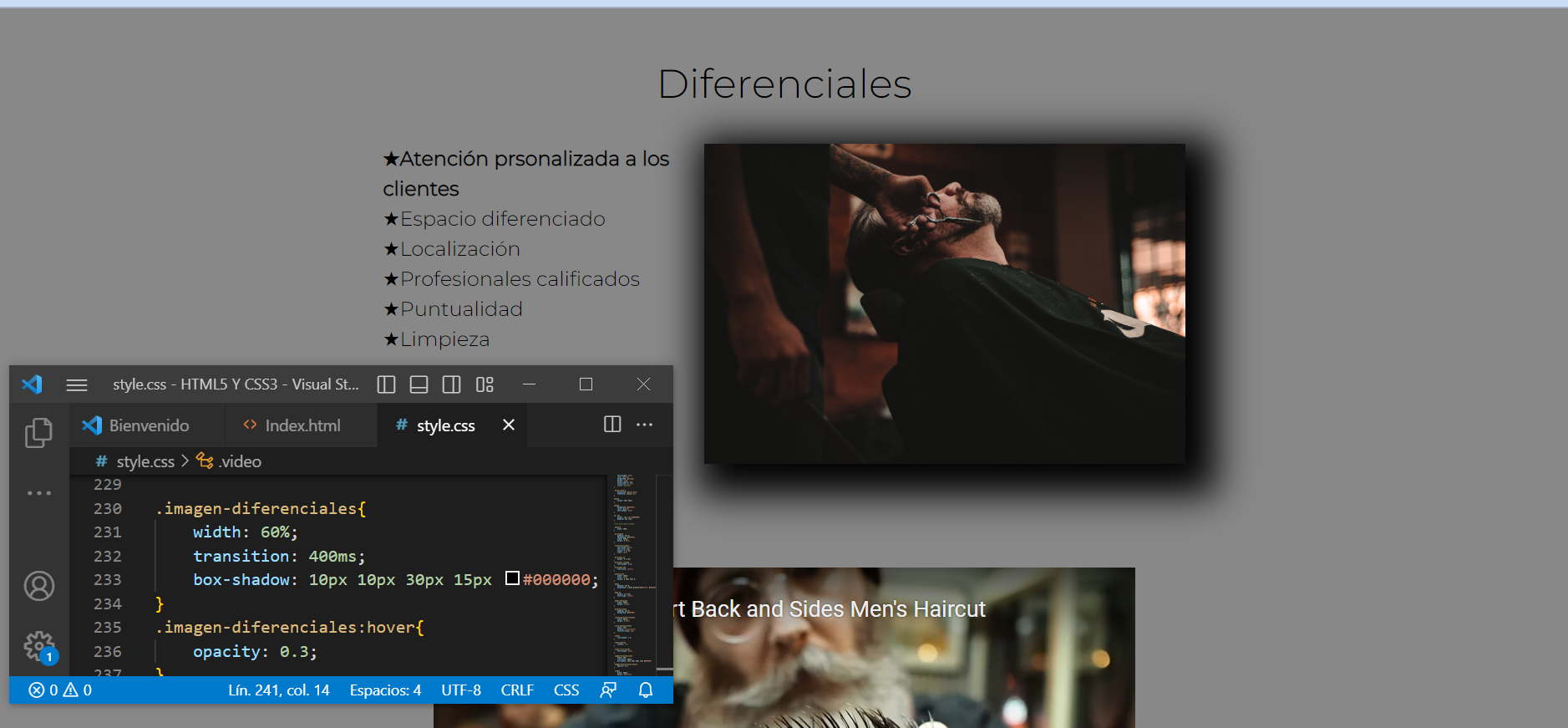1568x728 pixels.
Task: Click the width: 60% declaration
Action: pos(246,532)
